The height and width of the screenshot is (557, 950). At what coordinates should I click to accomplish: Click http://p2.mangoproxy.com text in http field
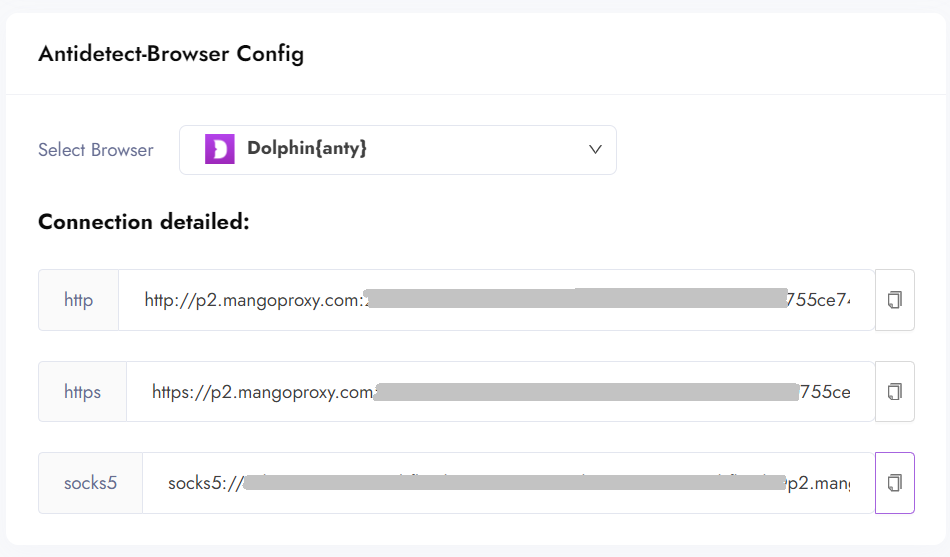point(252,300)
